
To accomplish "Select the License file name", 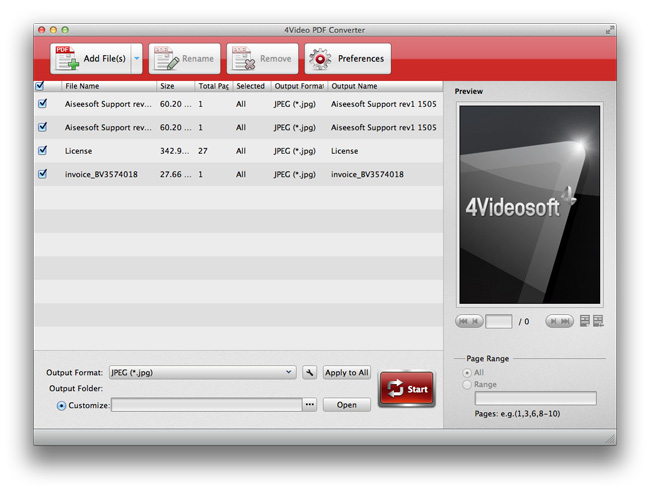I will (78, 151).
